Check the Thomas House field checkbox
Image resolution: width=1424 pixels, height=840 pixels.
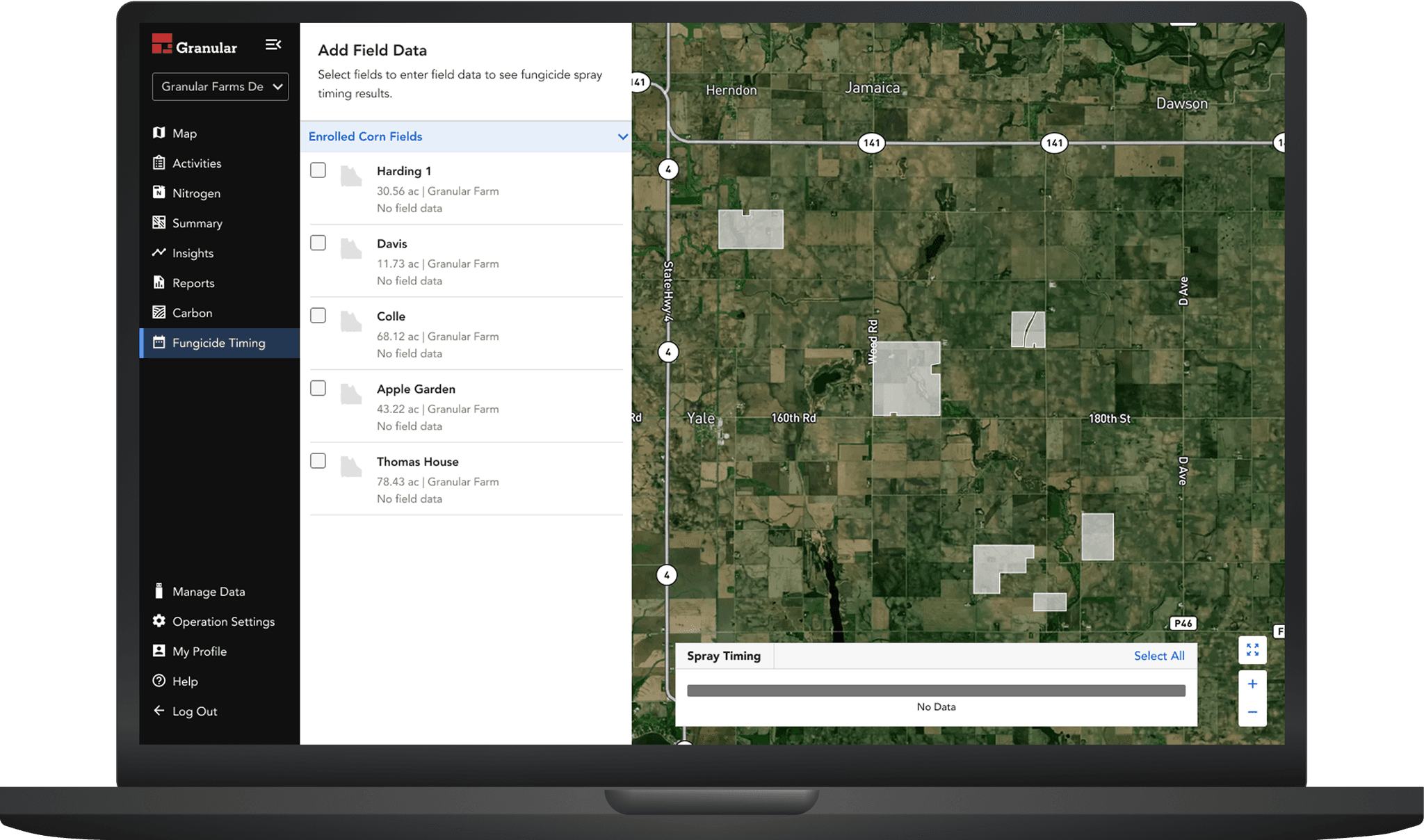pyautogui.click(x=318, y=461)
